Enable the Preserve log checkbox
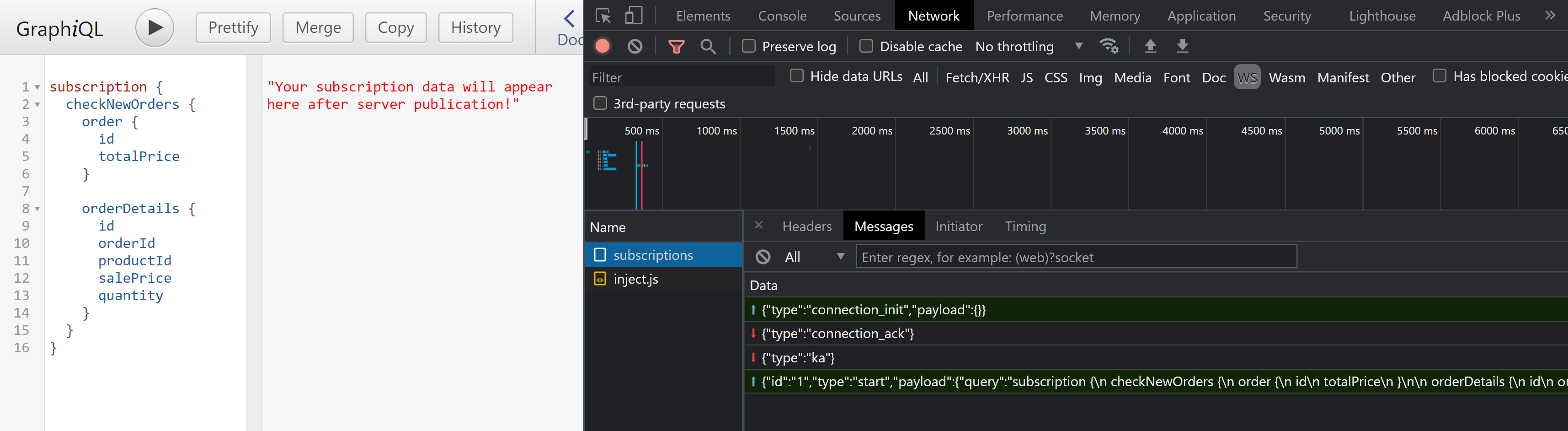 pos(749,46)
